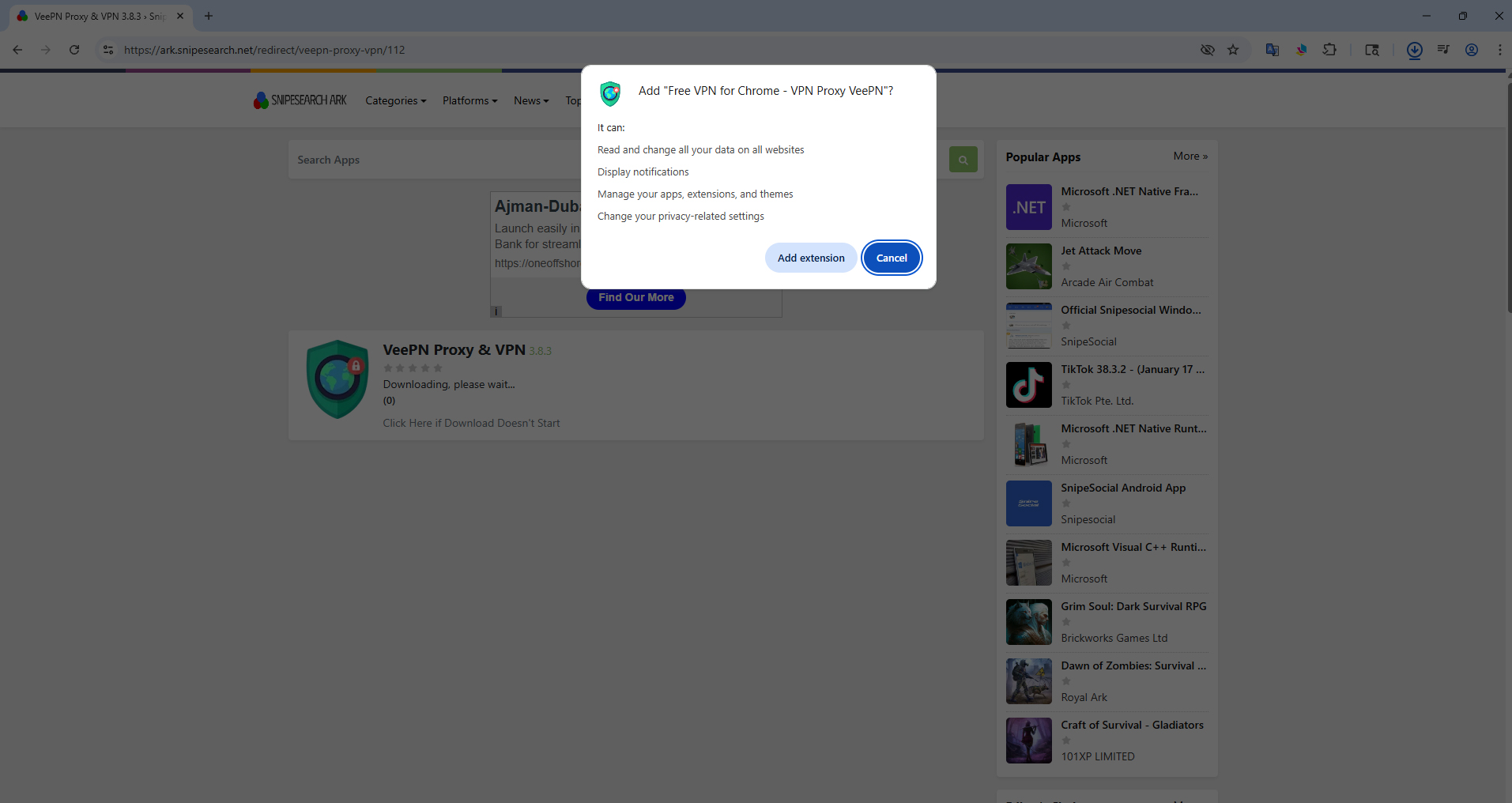Open VeePN Proxy & VPN title link
The height and width of the screenshot is (803, 1512).
[x=454, y=349]
